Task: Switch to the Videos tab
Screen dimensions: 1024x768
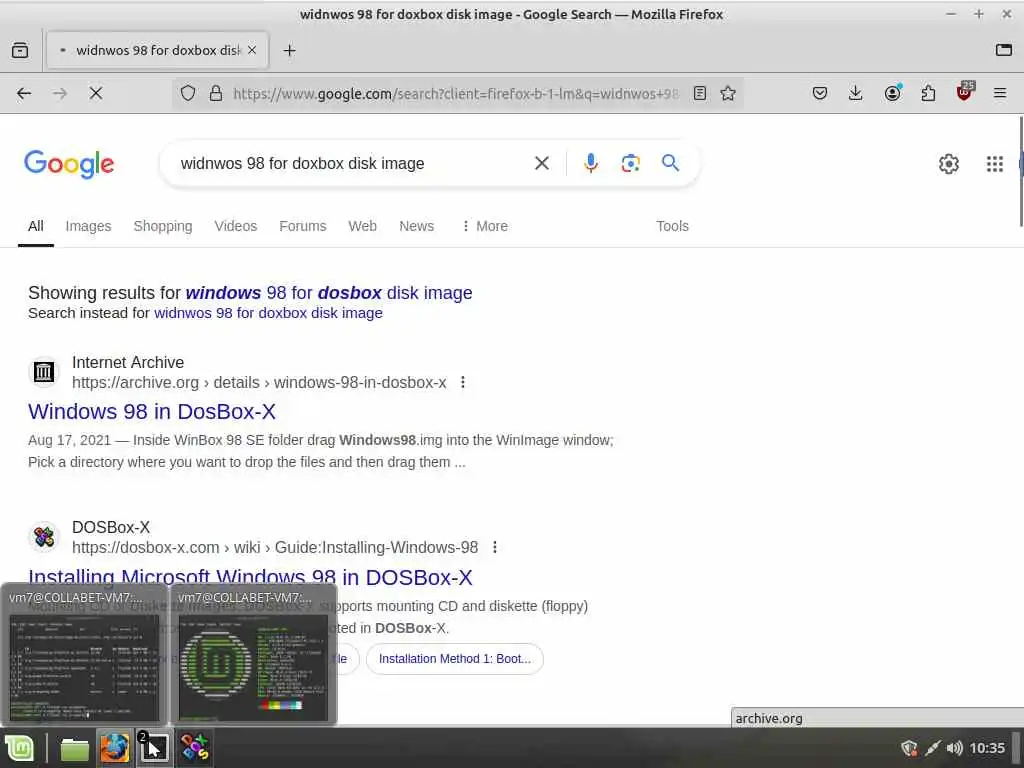Action: [x=236, y=226]
